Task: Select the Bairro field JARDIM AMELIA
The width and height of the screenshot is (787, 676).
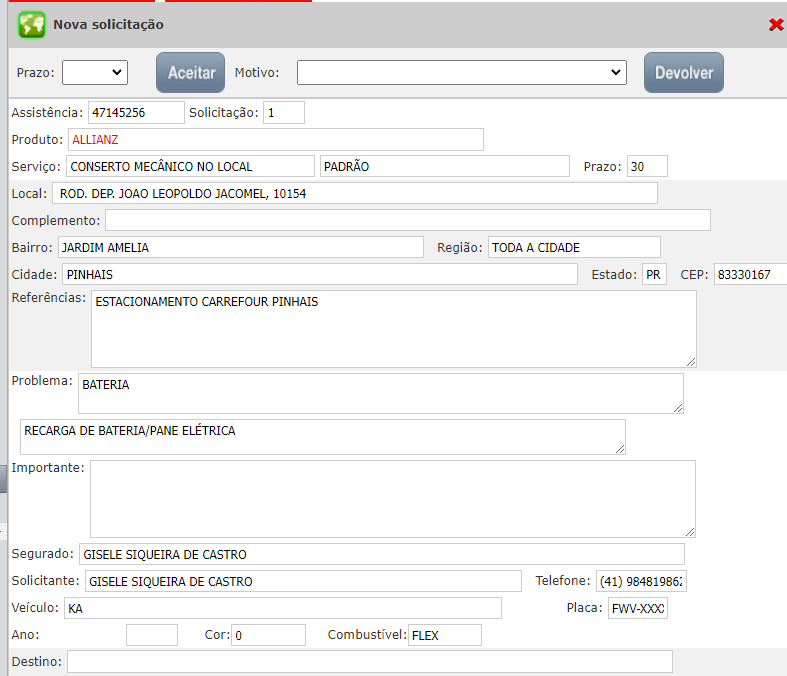Action: click(x=240, y=247)
